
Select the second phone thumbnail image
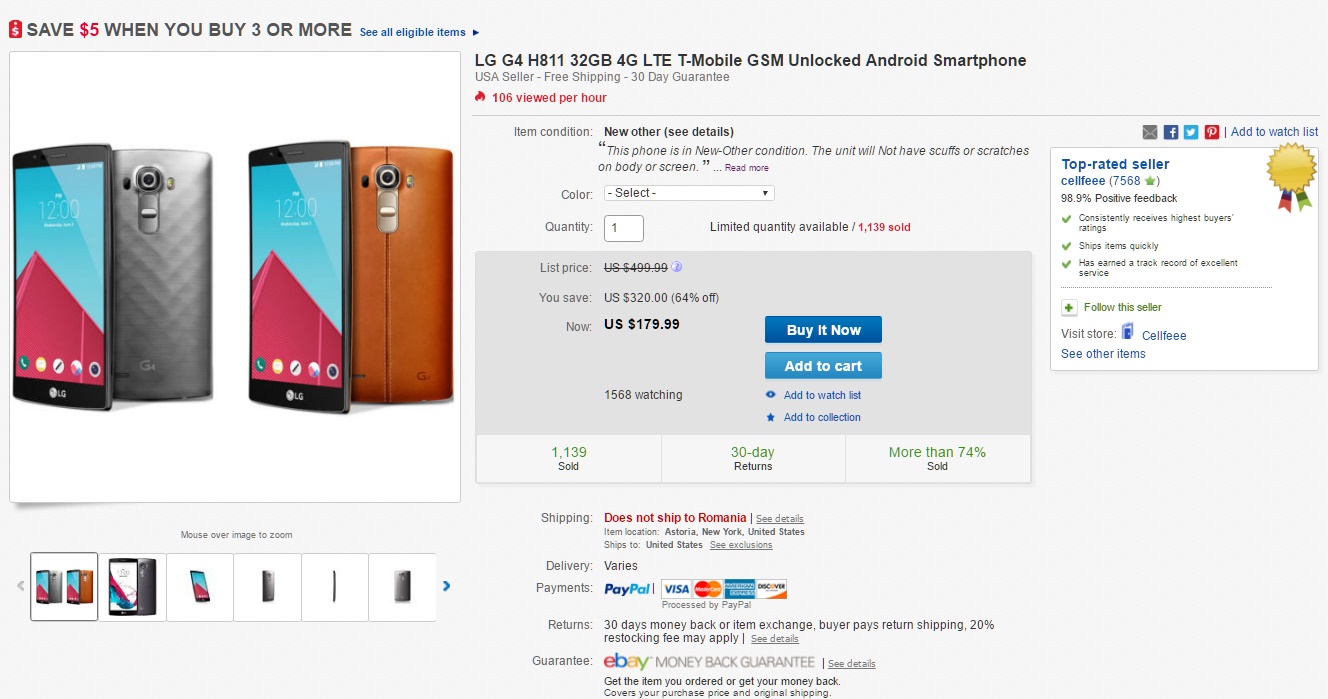click(x=132, y=586)
